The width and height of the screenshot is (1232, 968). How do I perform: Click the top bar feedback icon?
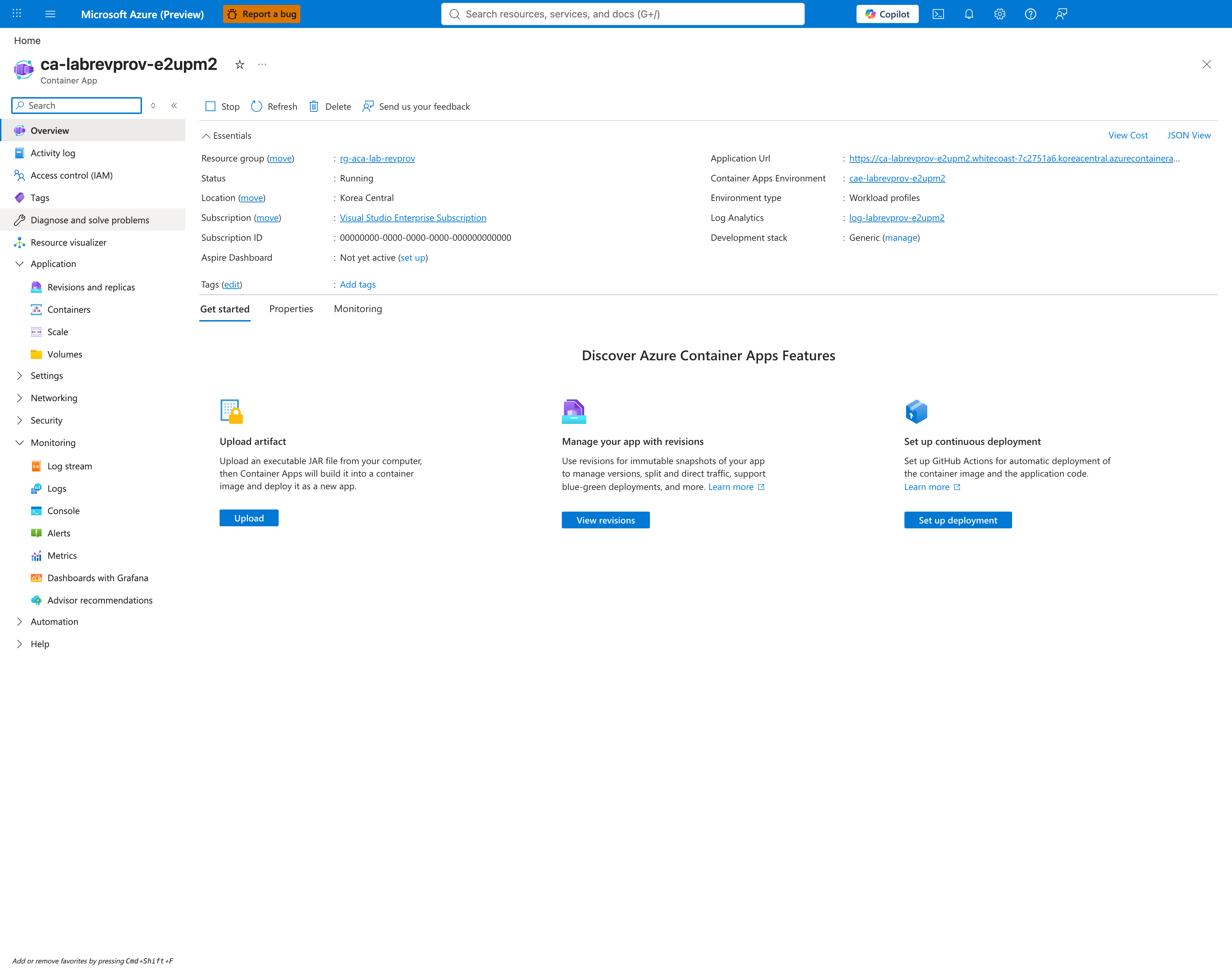pyautogui.click(x=1061, y=14)
